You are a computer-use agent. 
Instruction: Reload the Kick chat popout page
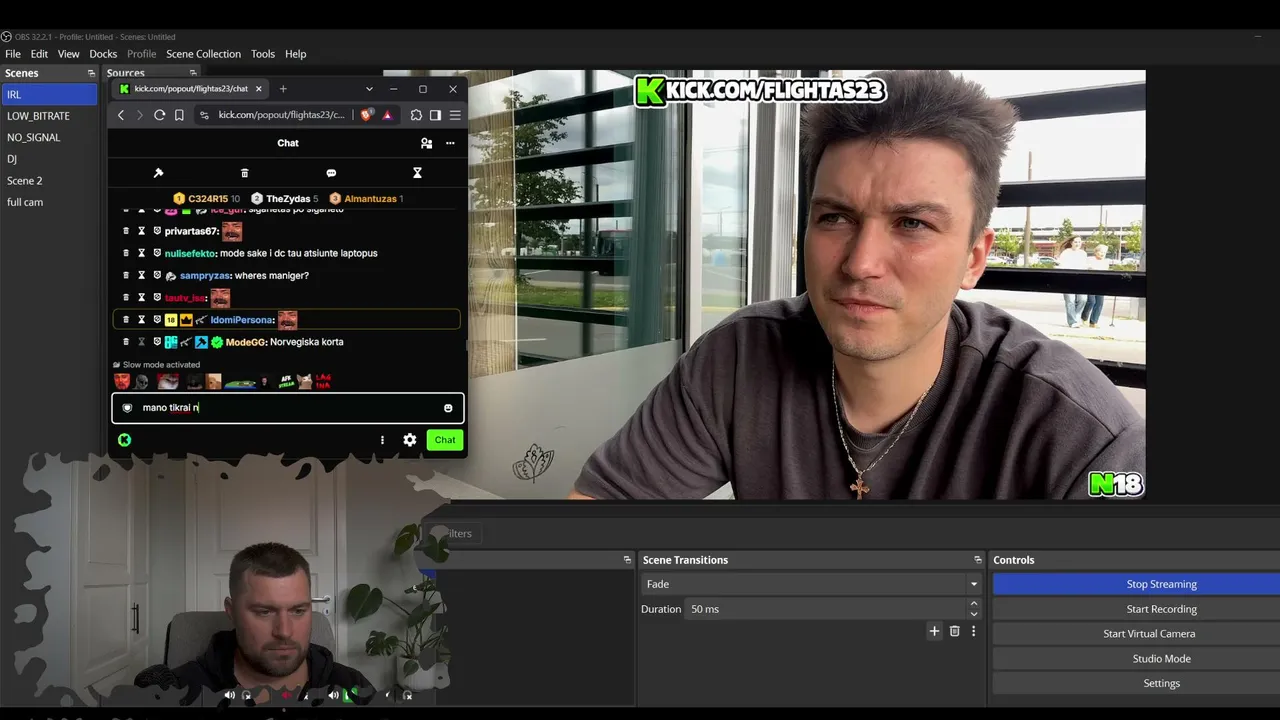pyautogui.click(x=159, y=115)
